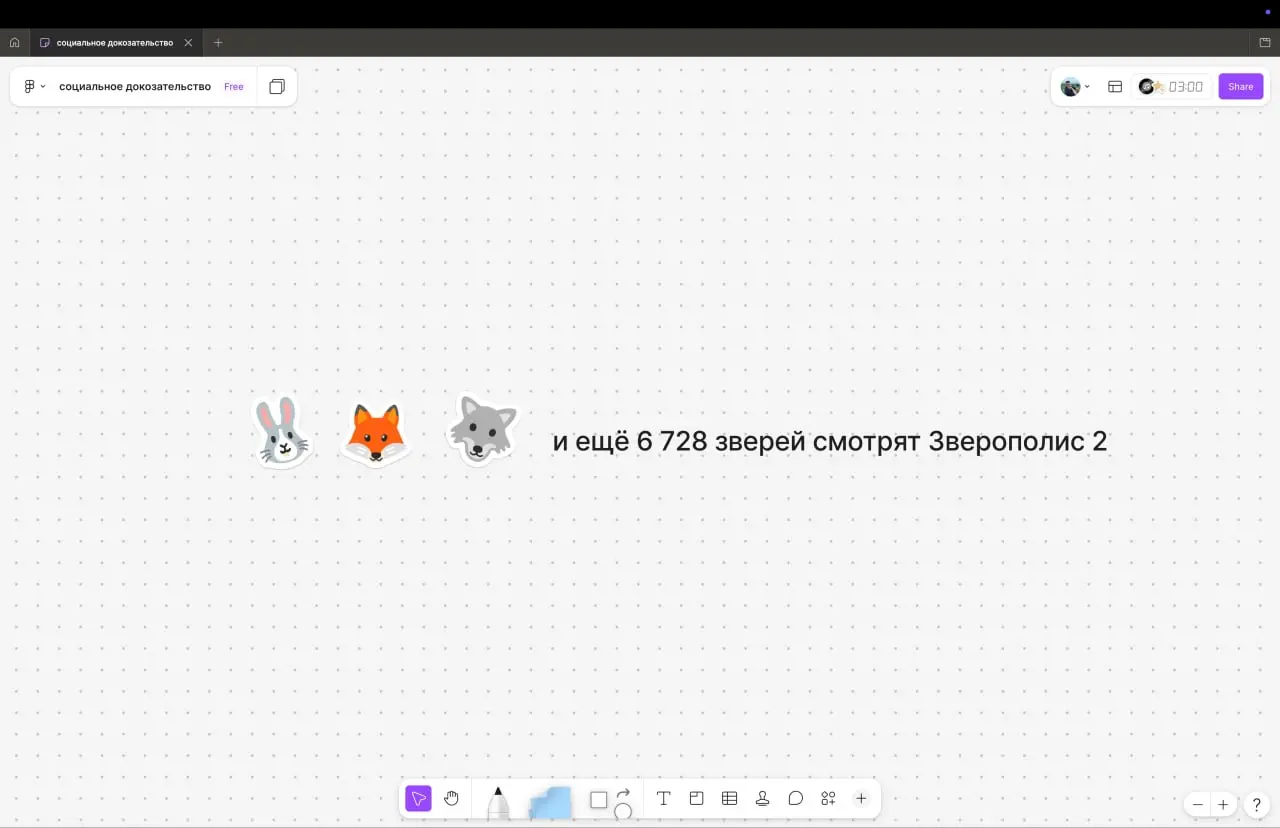Go to the Home tab icon
Image resolution: width=1280 pixels, height=828 pixels.
pos(14,43)
